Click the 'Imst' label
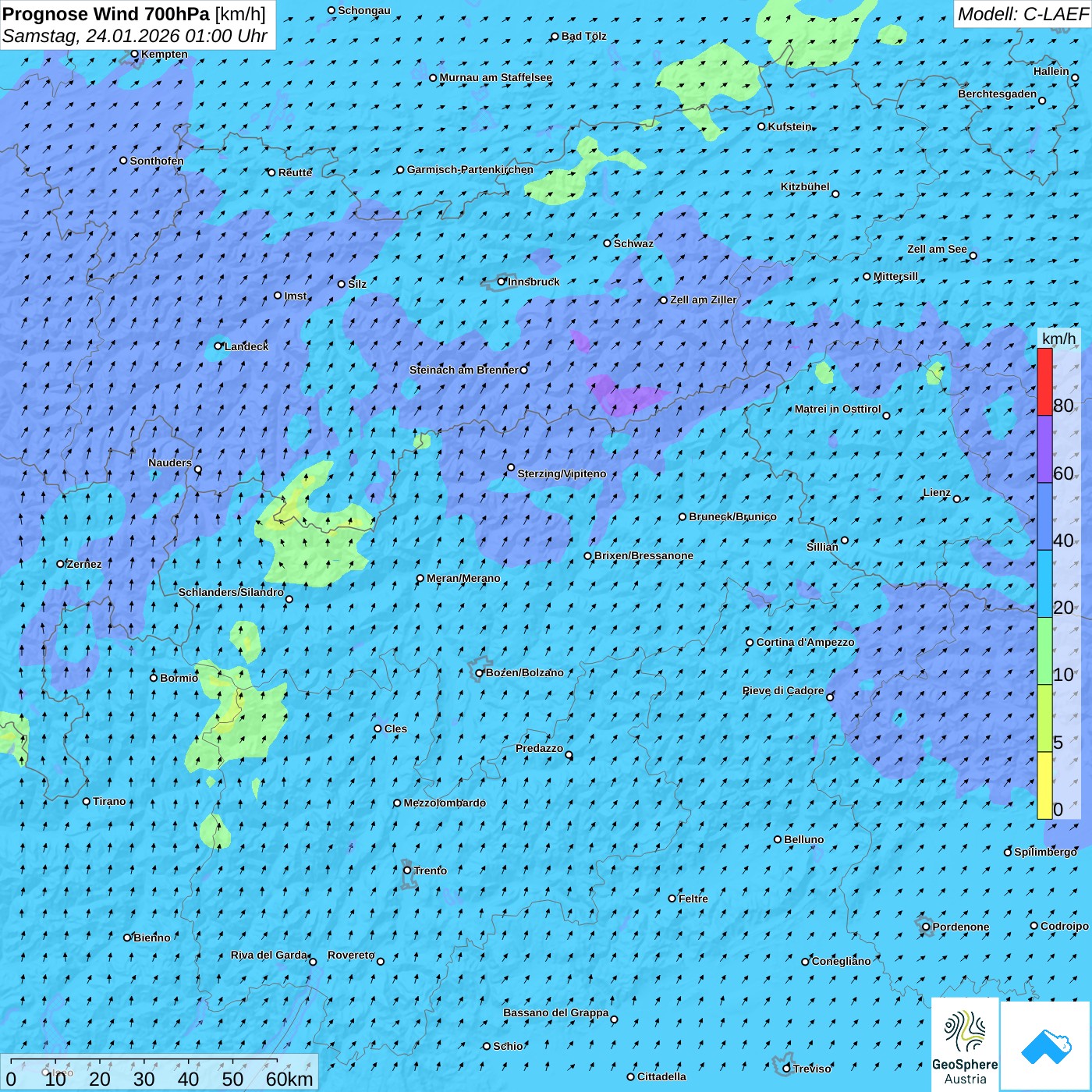 (x=296, y=296)
